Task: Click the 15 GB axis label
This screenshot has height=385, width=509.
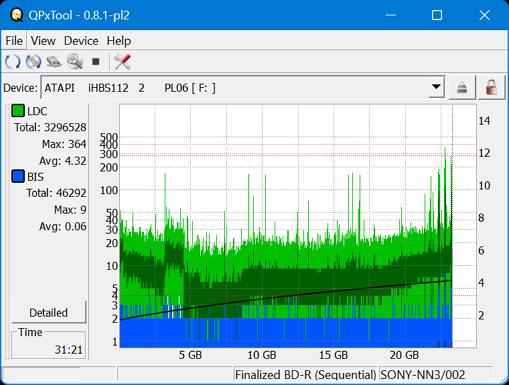Action: tap(333, 355)
